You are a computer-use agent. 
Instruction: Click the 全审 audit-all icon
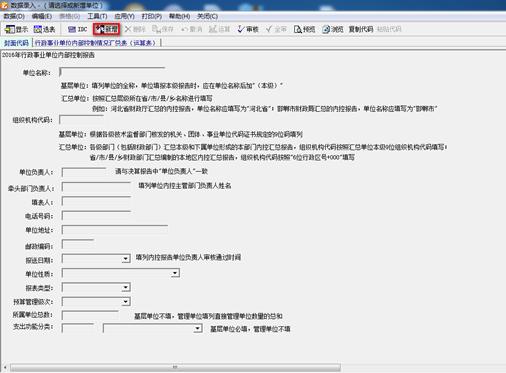(276, 29)
